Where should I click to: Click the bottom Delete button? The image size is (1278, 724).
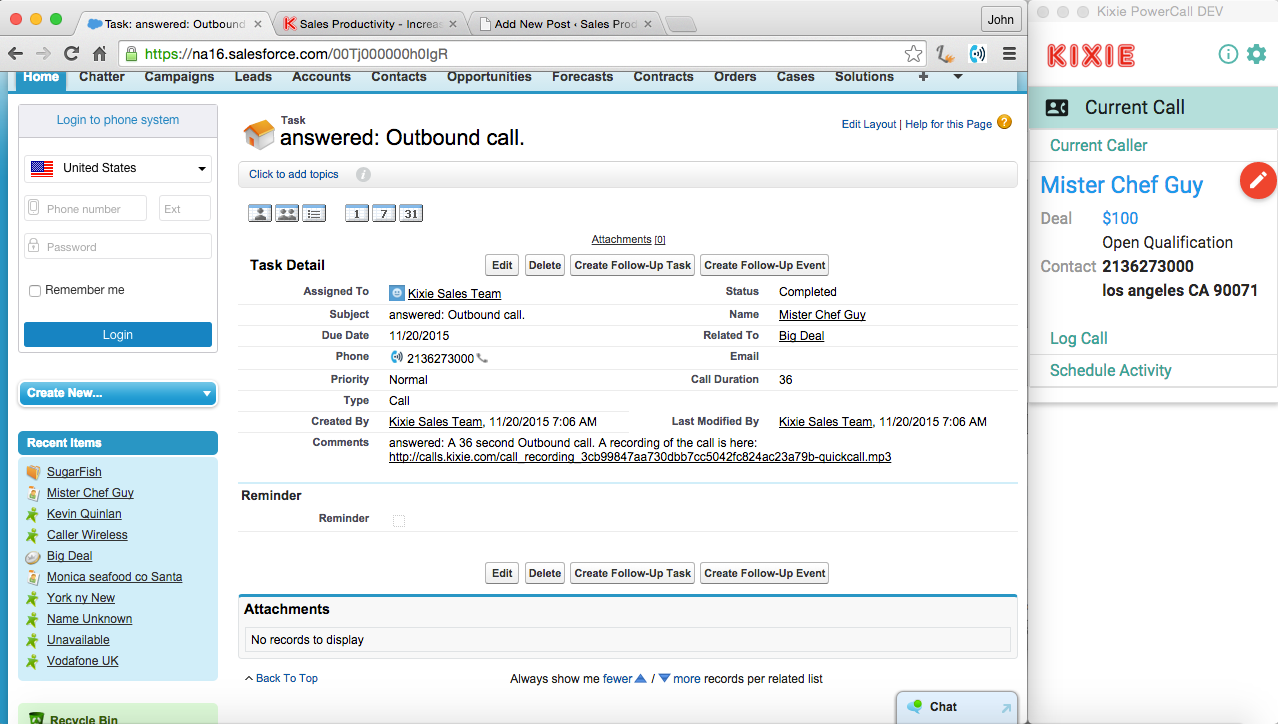[x=545, y=573]
